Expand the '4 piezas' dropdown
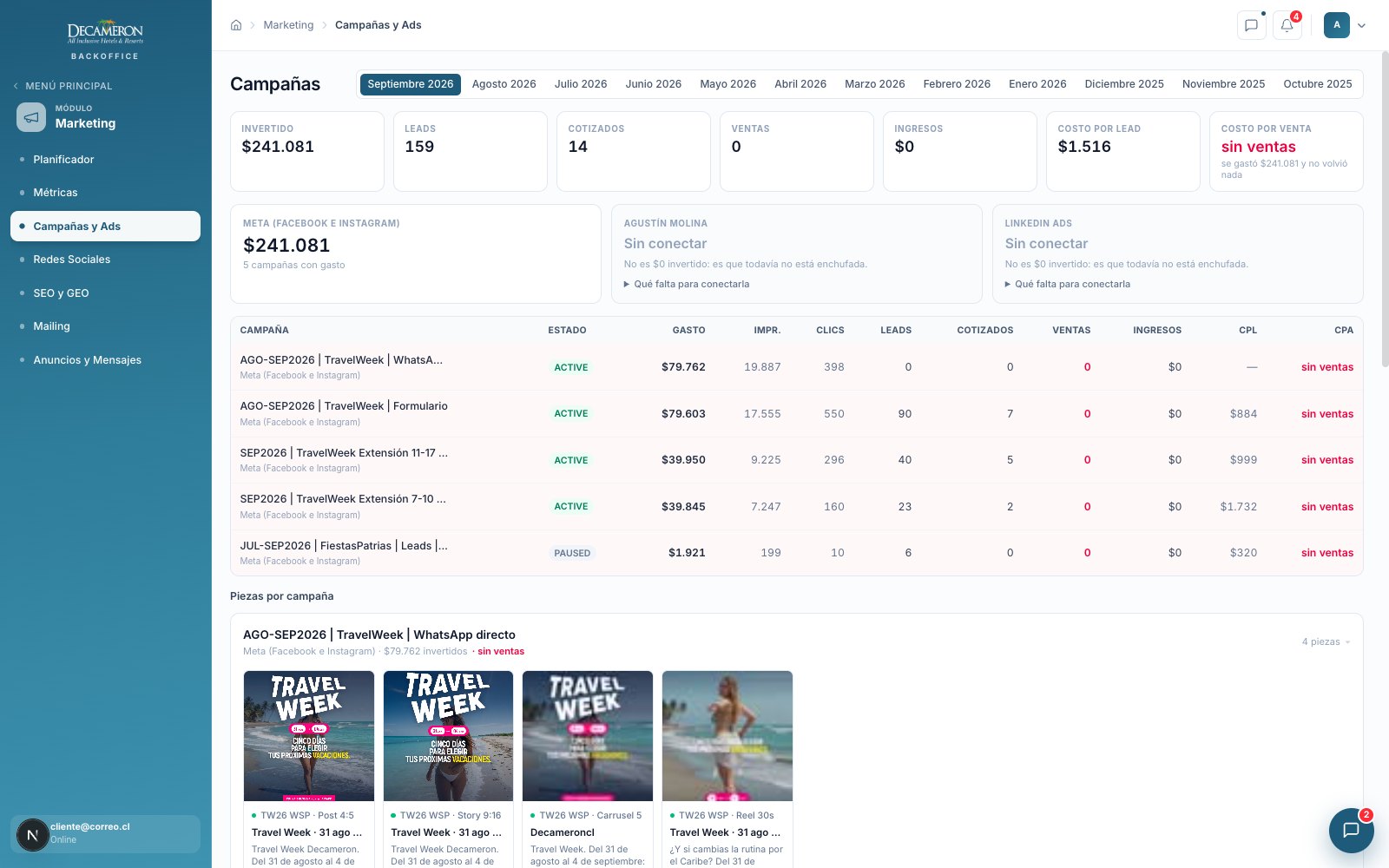The height and width of the screenshot is (868, 1389). pyautogui.click(x=1326, y=641)
